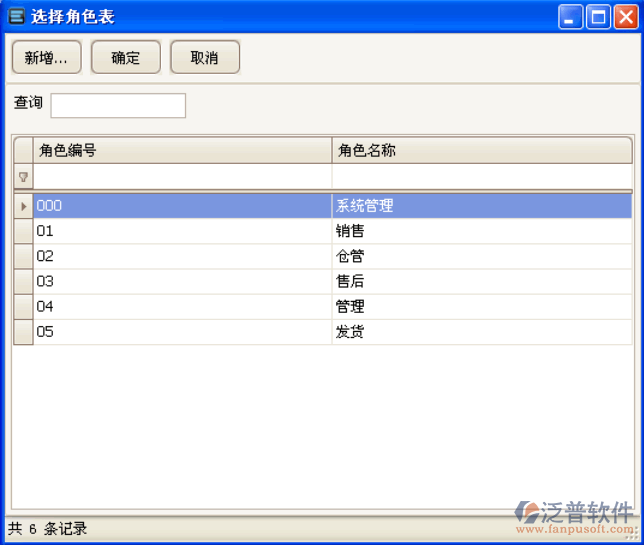
Task: Focus the 查询 search input field
Action: (x=118, y=106)
